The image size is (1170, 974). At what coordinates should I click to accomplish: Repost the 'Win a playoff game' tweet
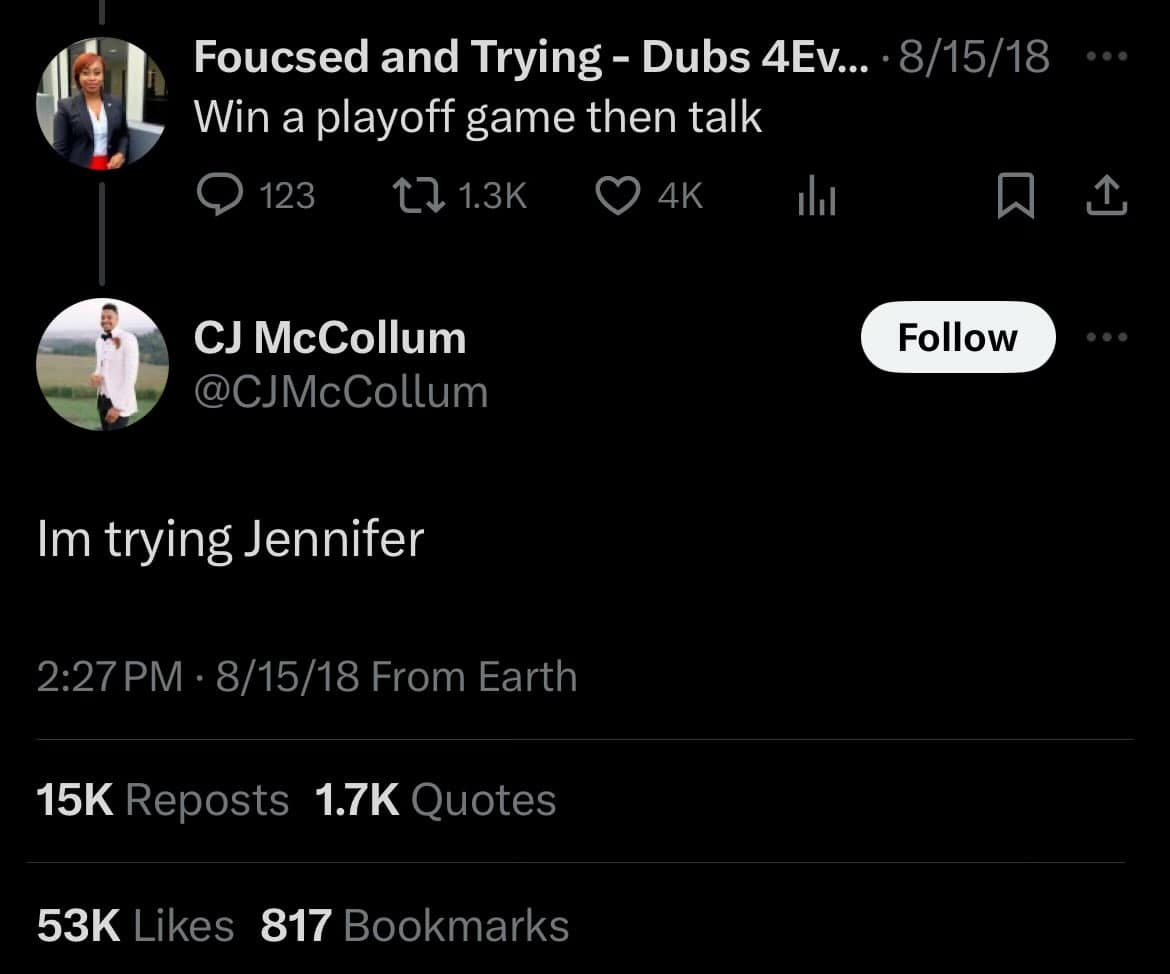(x=412, y=196)
